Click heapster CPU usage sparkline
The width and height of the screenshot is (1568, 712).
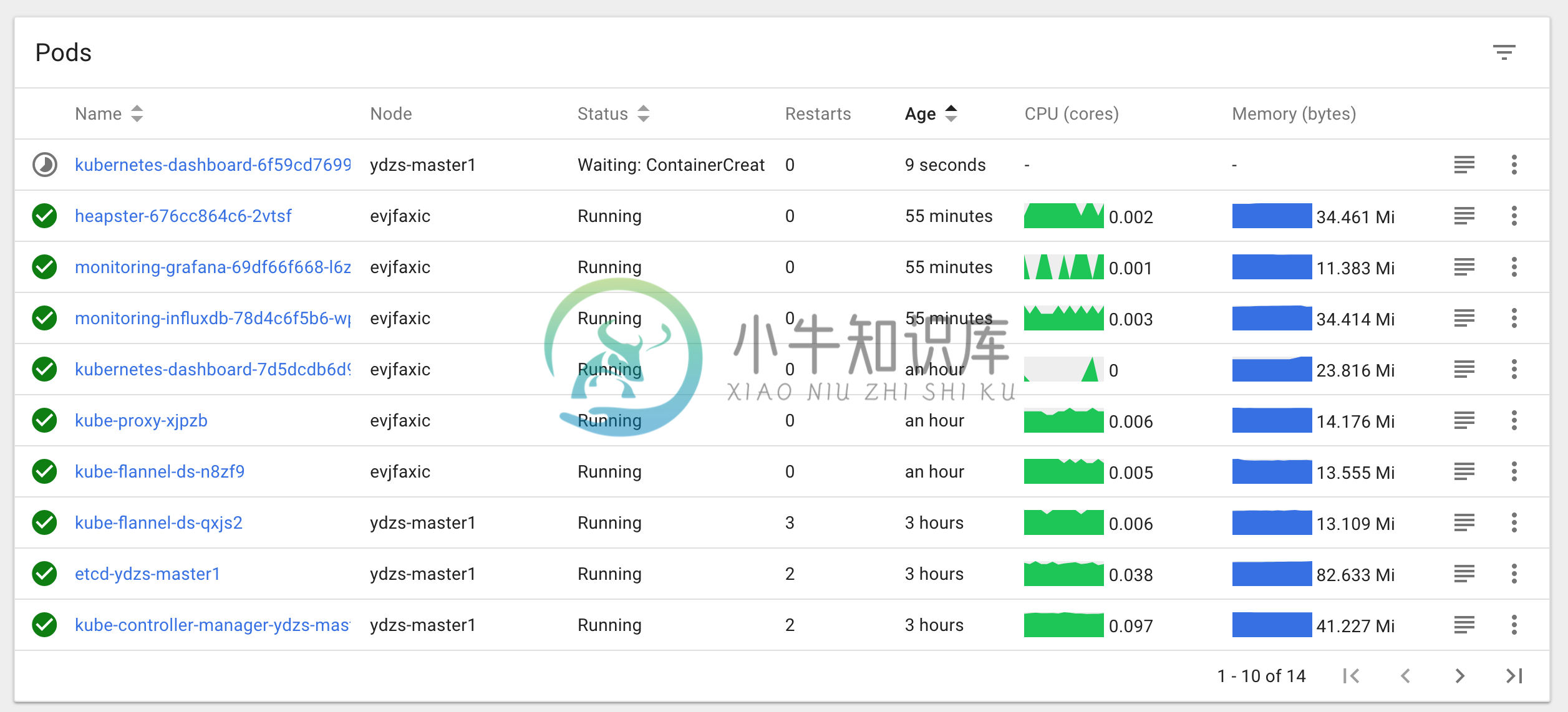coord(1063,216)
